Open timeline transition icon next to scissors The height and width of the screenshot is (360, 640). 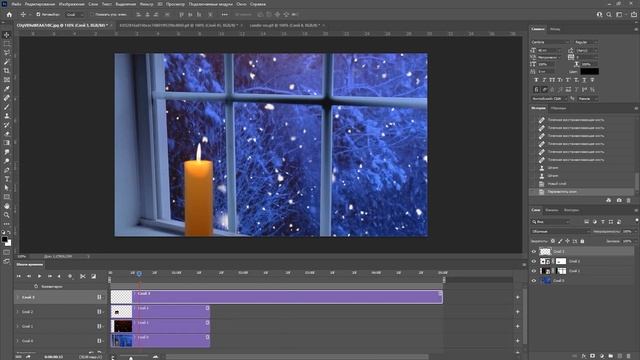tap(93, 276)
